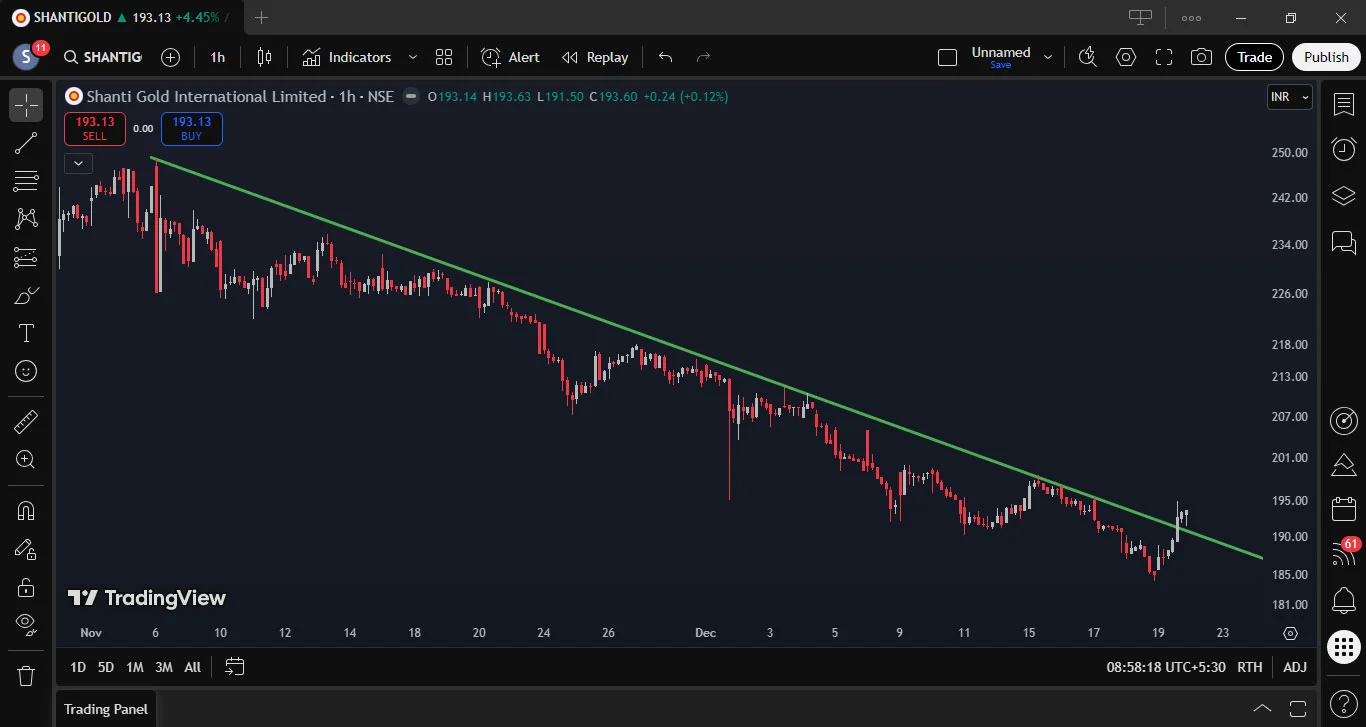Select the chart layout setup icon
The width and height of the screenshot is (1366, 727).
point(947,57)
